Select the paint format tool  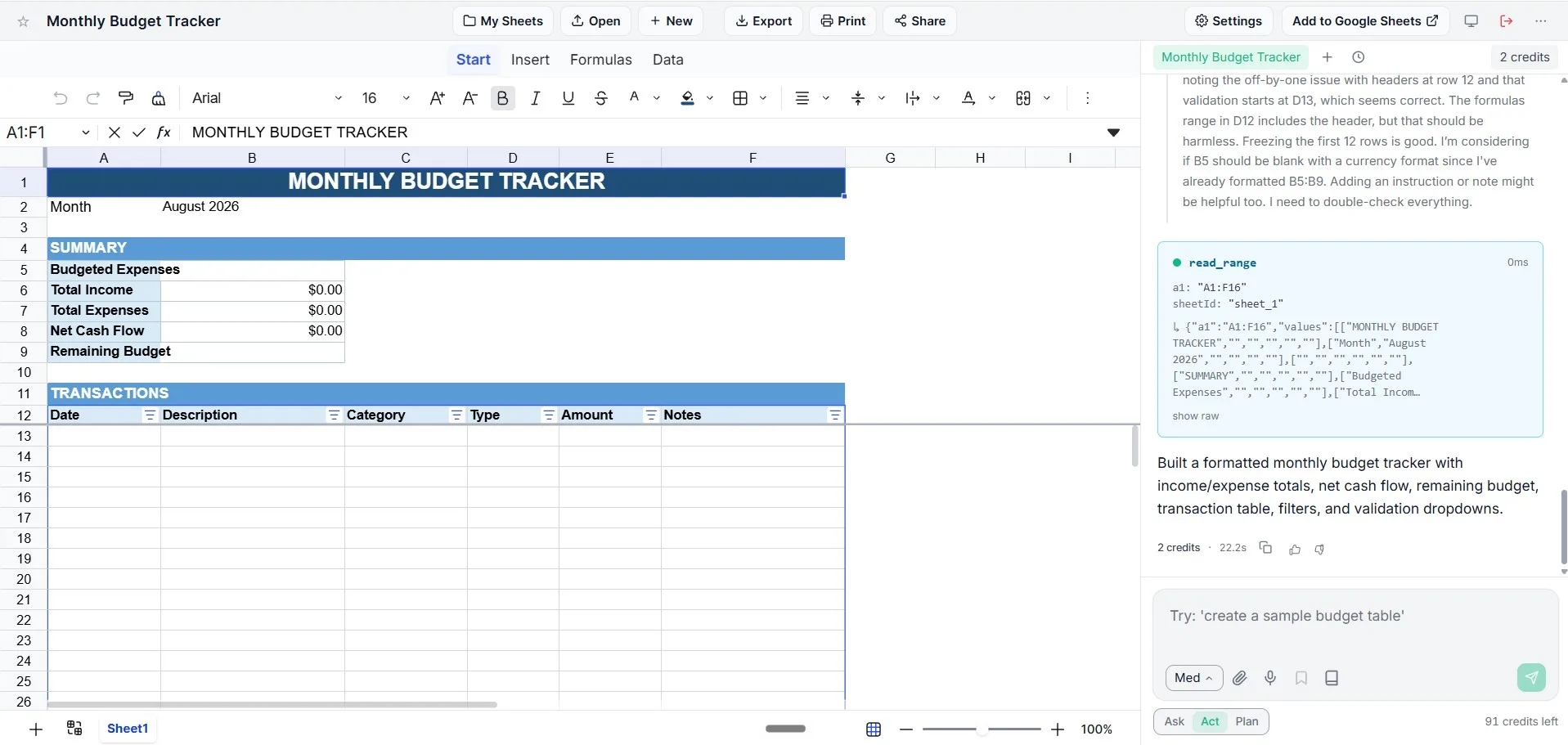pyautogui.click(x=126, y=98)
